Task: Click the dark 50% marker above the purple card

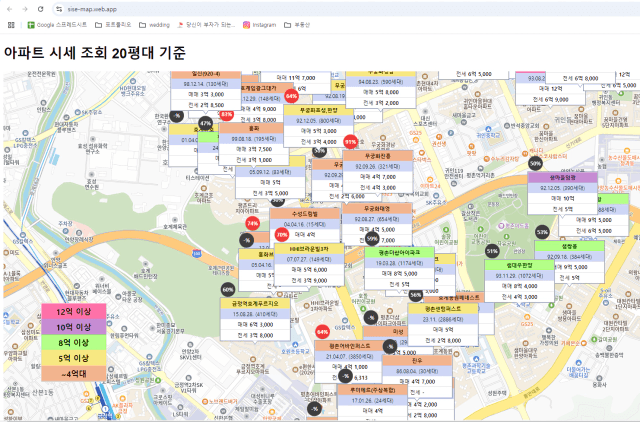Action: click(x=535, y=164)
